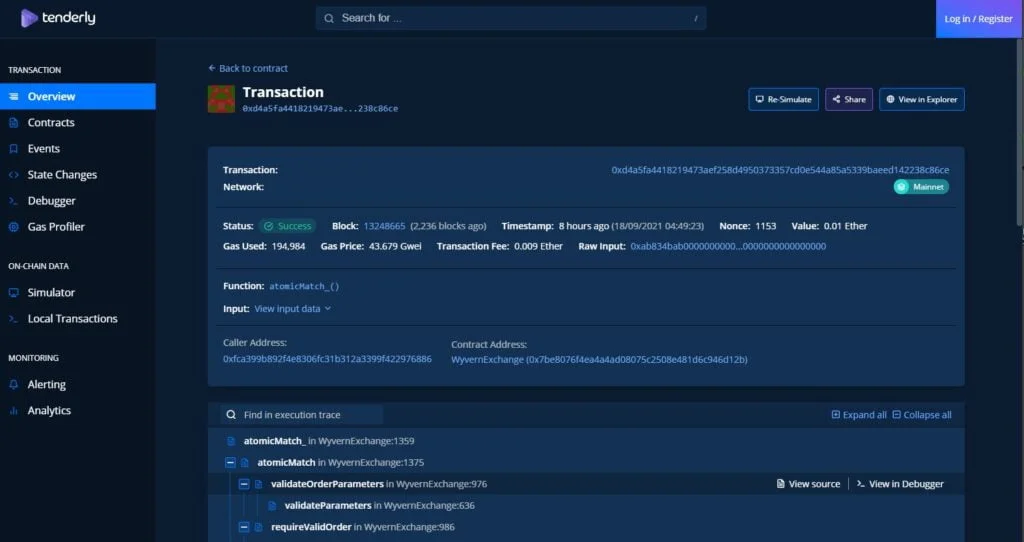Collapse the atomicMatch trace node
Screen dimensions: 1024x542
(230, 462)
